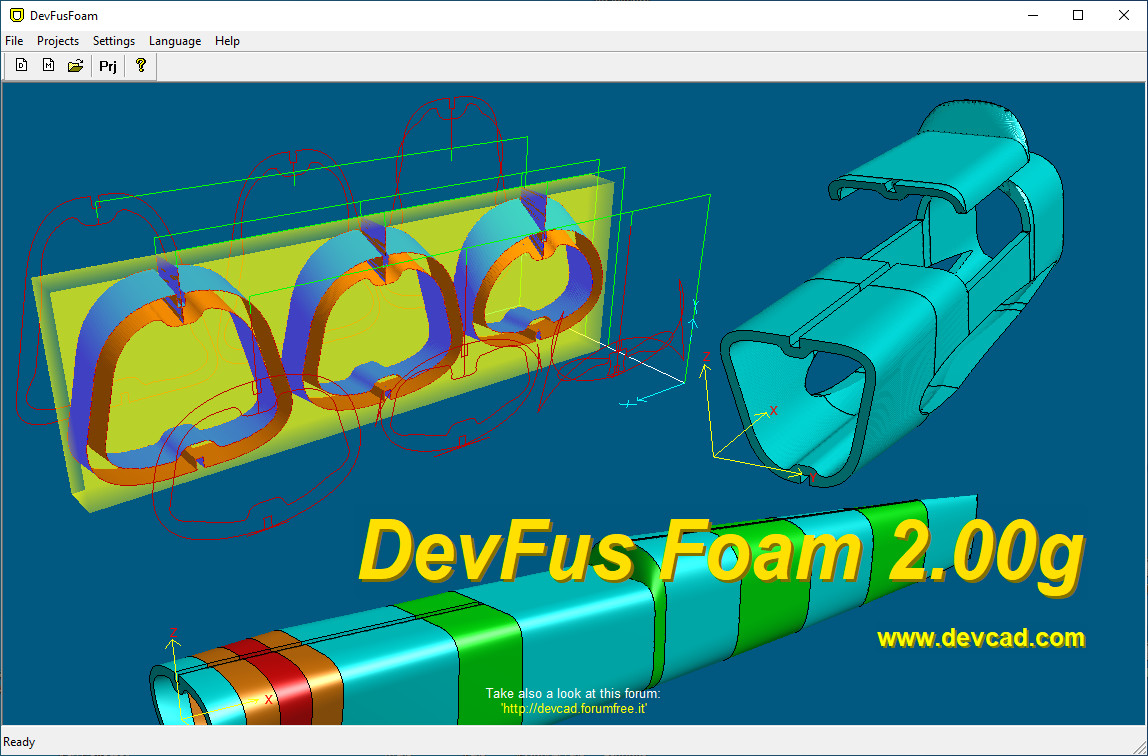
Task: Click the www.devcad.com website text
Action: (981, 638)
